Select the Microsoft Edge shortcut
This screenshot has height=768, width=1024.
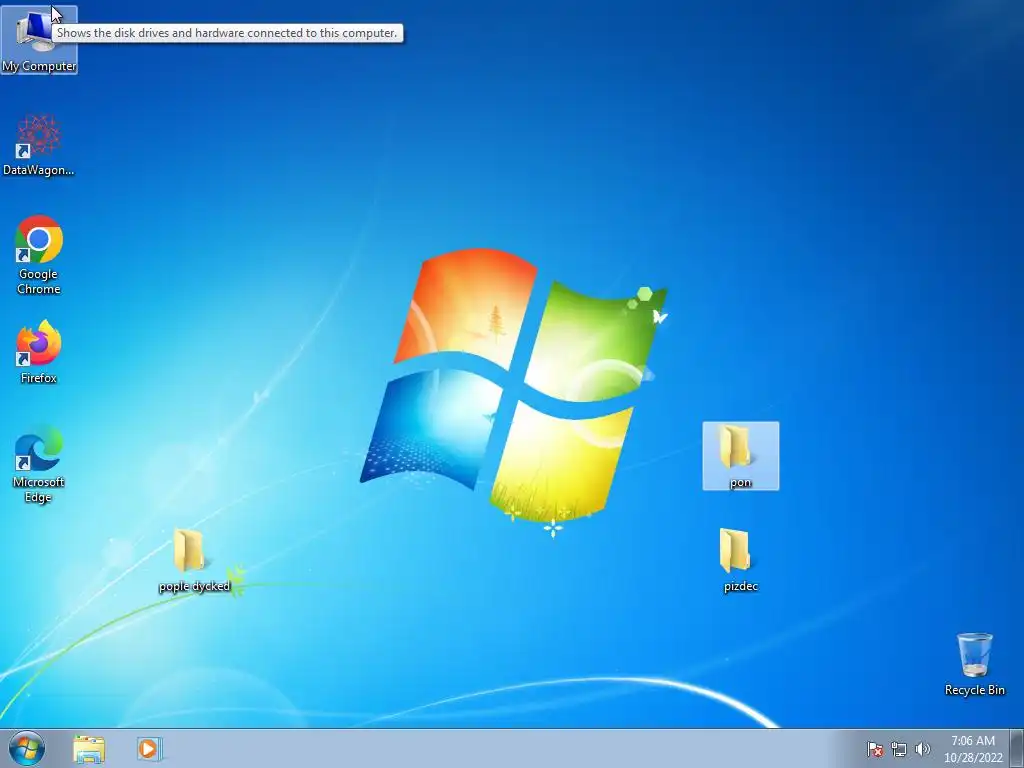click(x=39, y=464)
